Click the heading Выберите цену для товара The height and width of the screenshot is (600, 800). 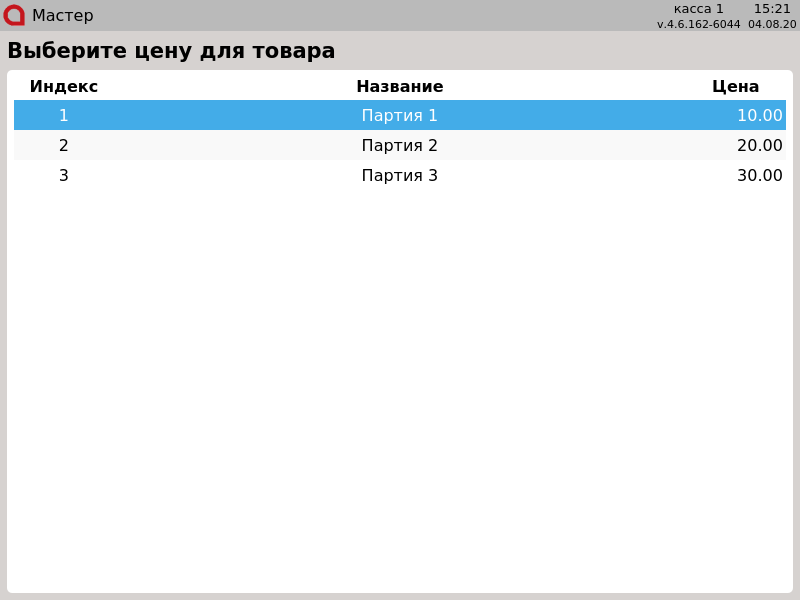pos(171,51)
